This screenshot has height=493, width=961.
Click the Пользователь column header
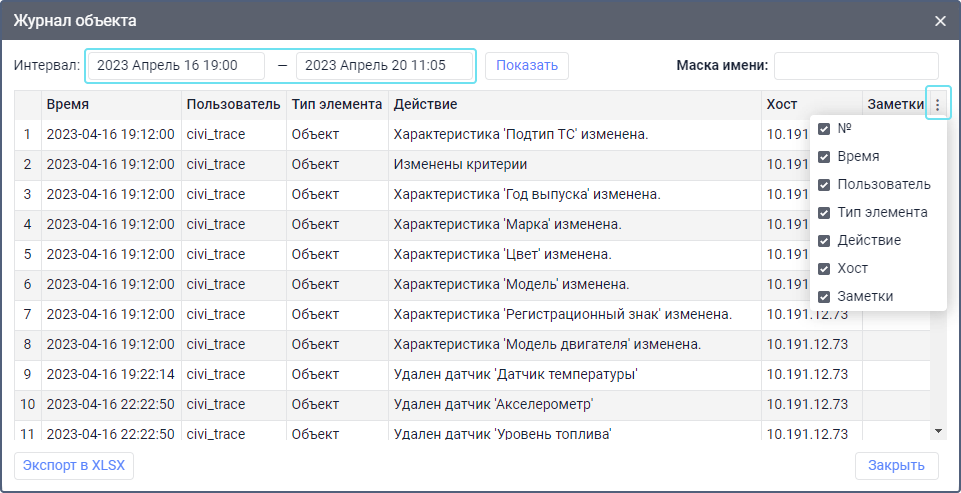pyautogui.click(x=233, y=104)
